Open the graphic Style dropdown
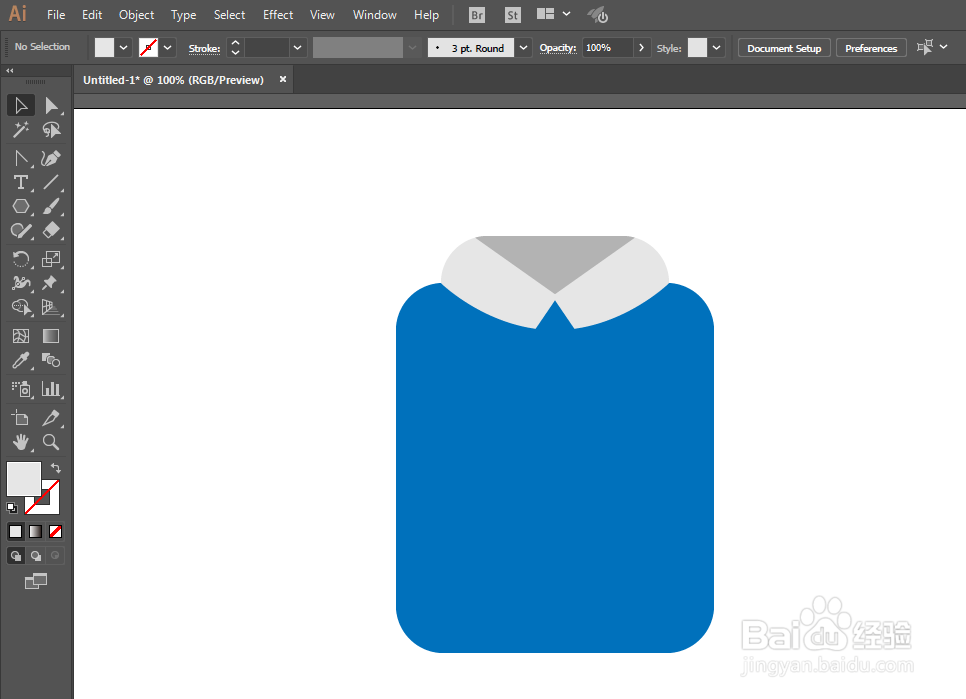The width and height of the screenshot is (966, 699). (716, 47)
